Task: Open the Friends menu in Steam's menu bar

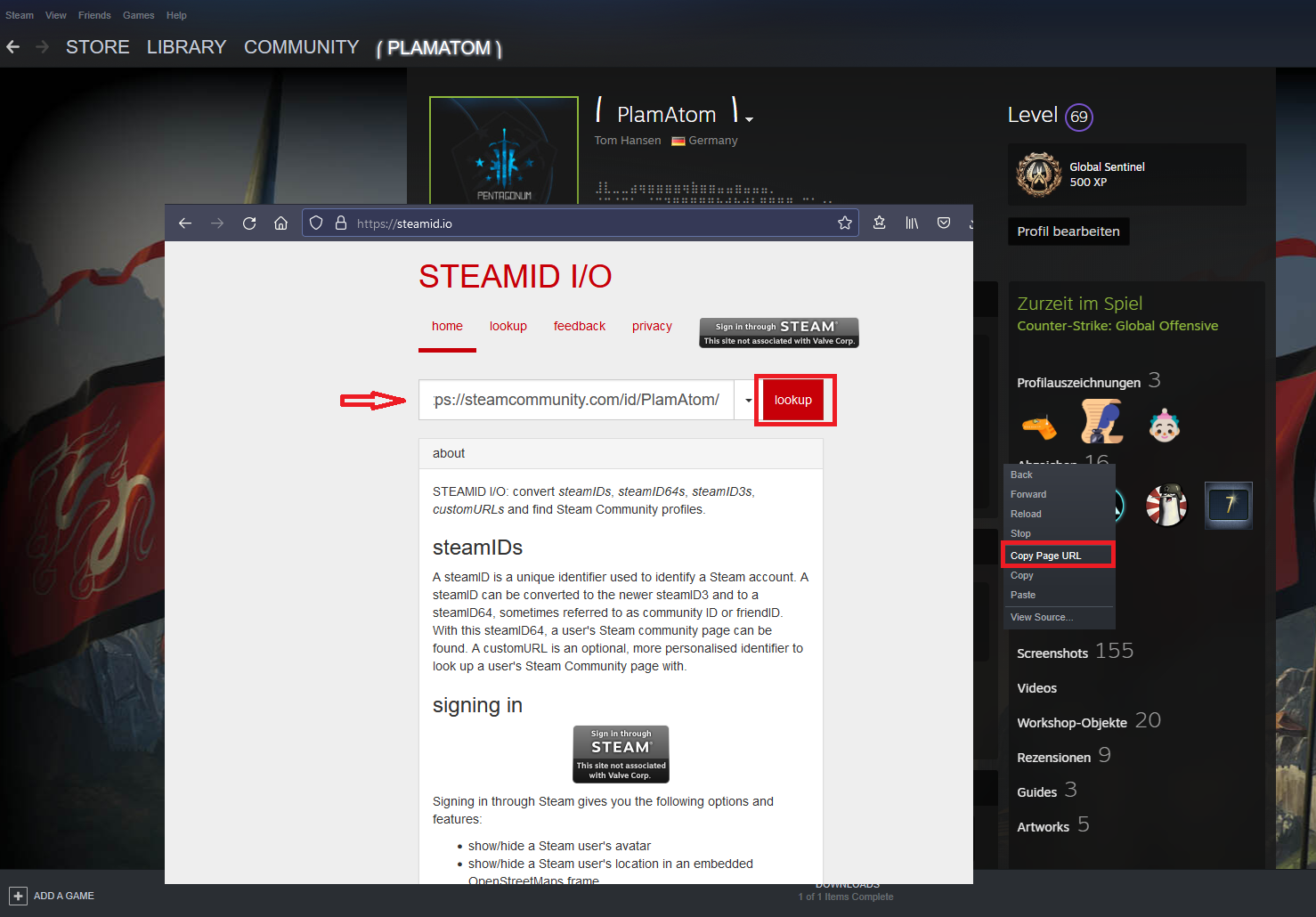Action: click(x=94, y=15)
